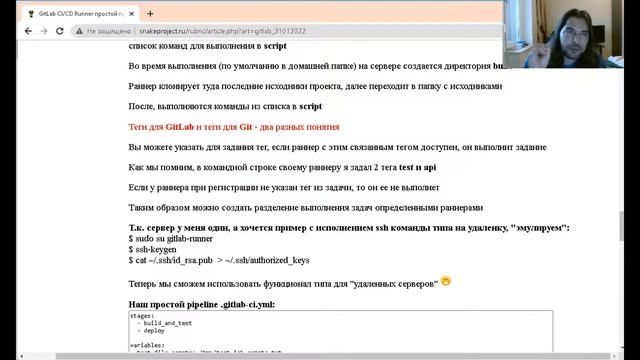The width and height of the screenshot is (640, 360).
Task: Click the vertical scrollbar thumb on the right
Action: pyautogui.click(x=621, y=226)
